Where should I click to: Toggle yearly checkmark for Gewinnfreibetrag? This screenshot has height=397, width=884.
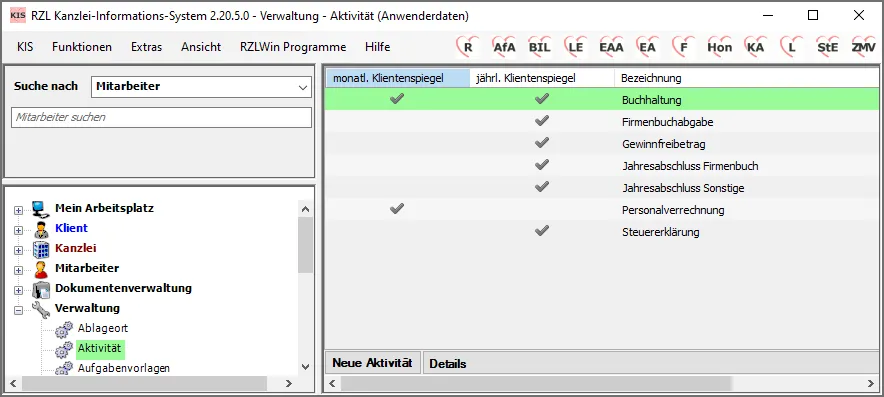pyautogui.click(x=542, y=143)
